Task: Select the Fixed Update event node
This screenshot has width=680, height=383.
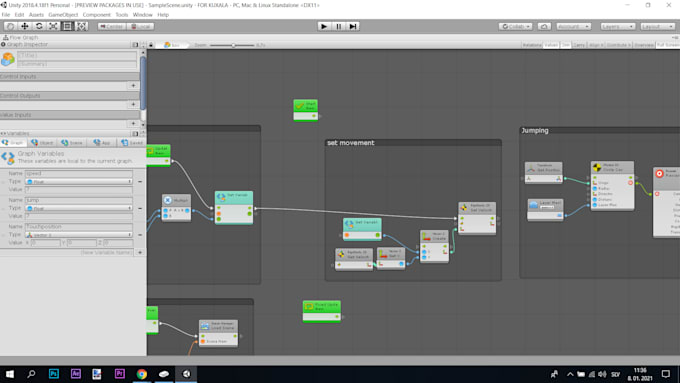Action: point(321,311)
